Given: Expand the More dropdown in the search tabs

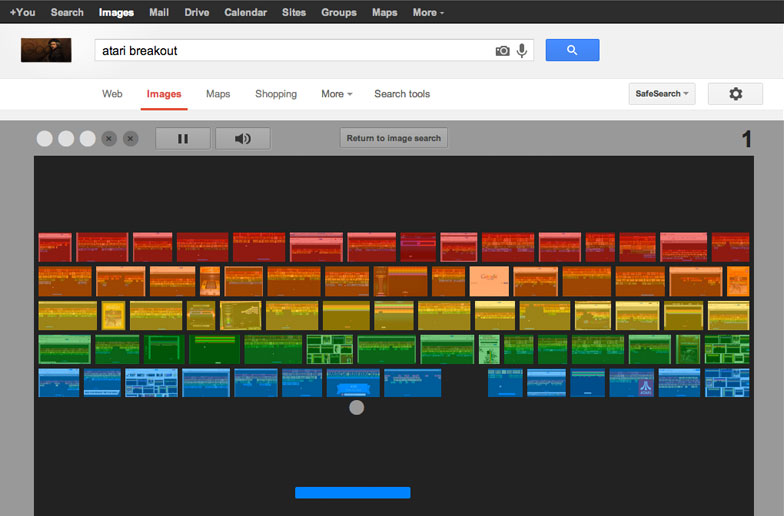Looking at the screenshot, I should point(337,94).
